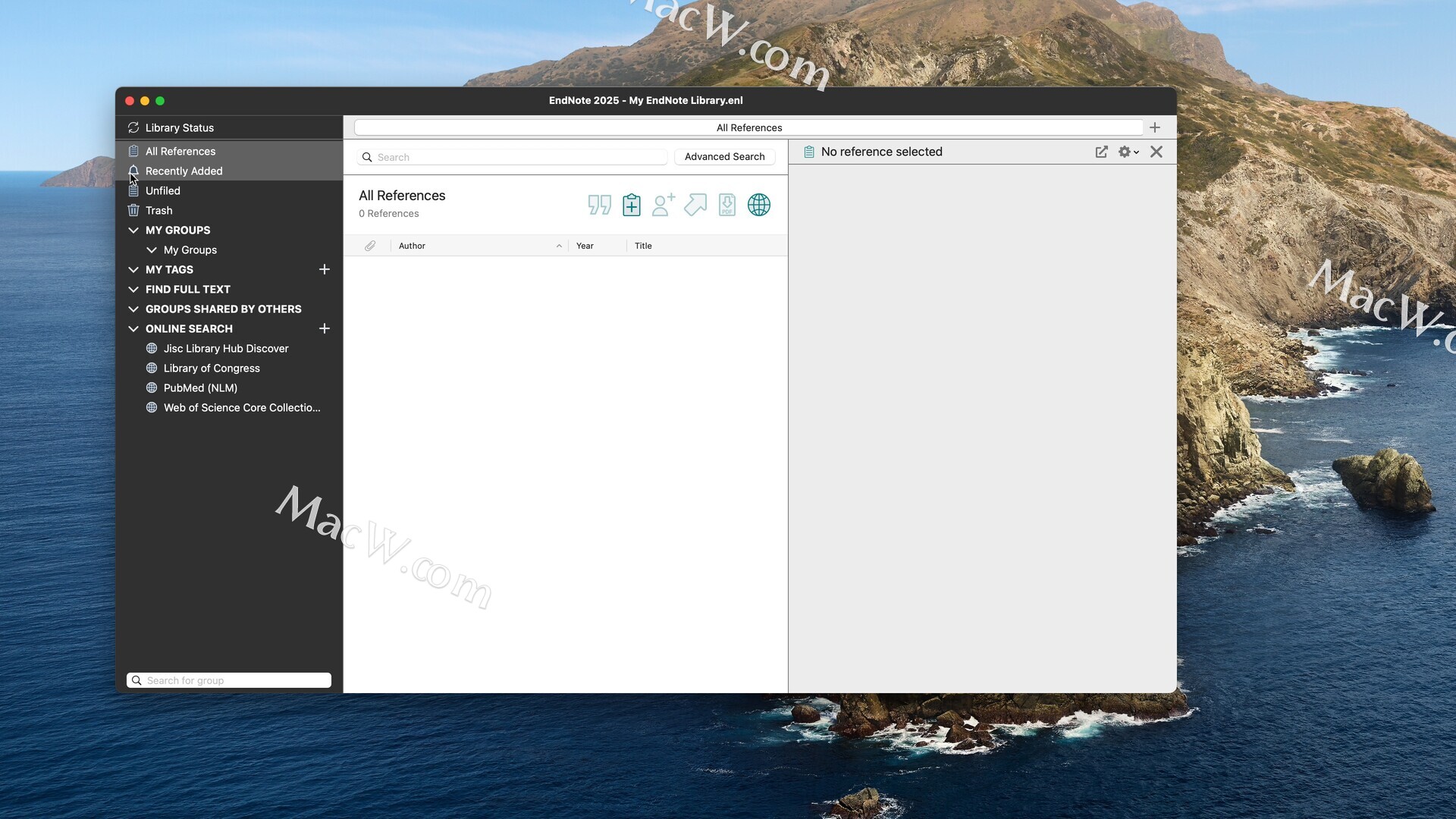Add online search with plus icon
This screenshot has height=819, width=1456.
point(325,328)
